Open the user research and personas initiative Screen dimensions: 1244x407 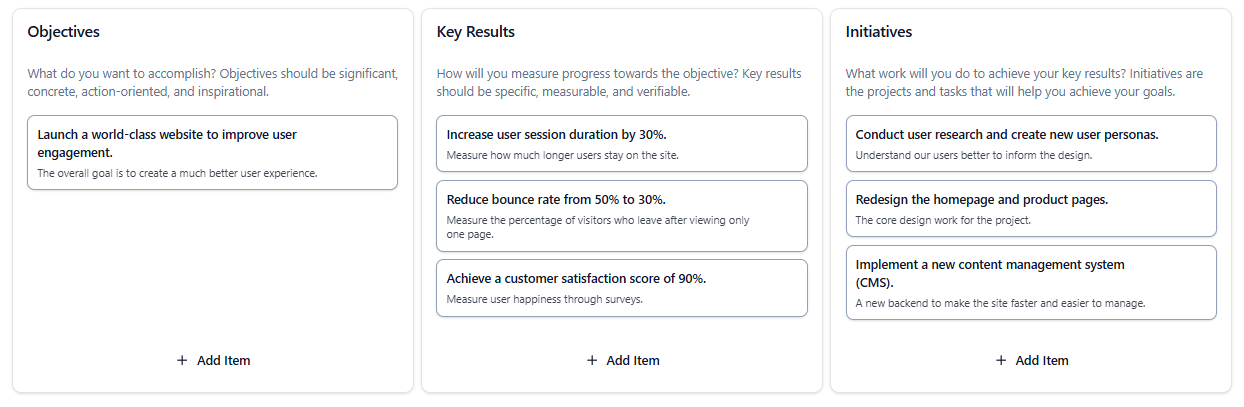[1030, 144]
